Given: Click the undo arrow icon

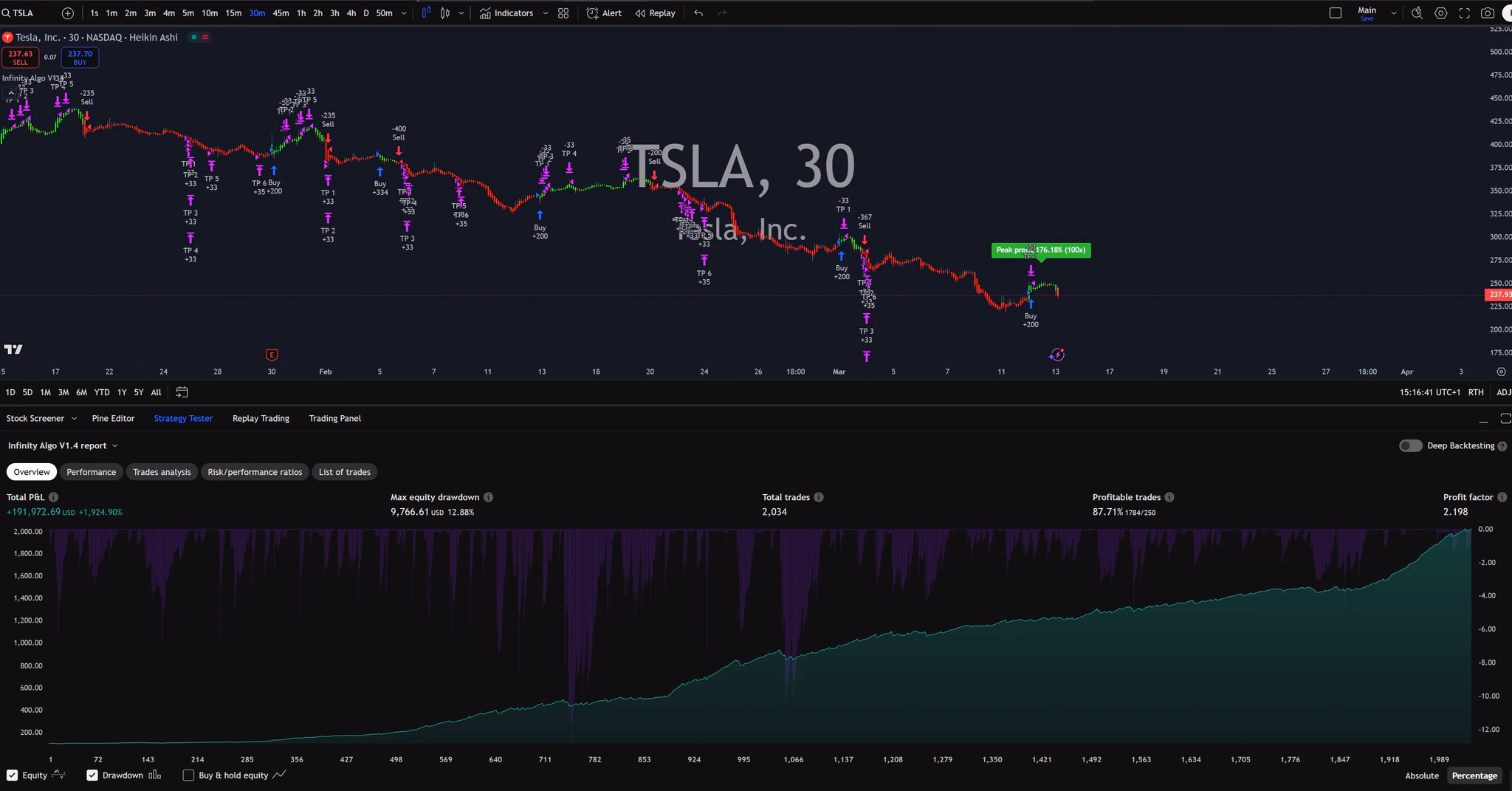Looking at the screenshot, I should point(698,13).
